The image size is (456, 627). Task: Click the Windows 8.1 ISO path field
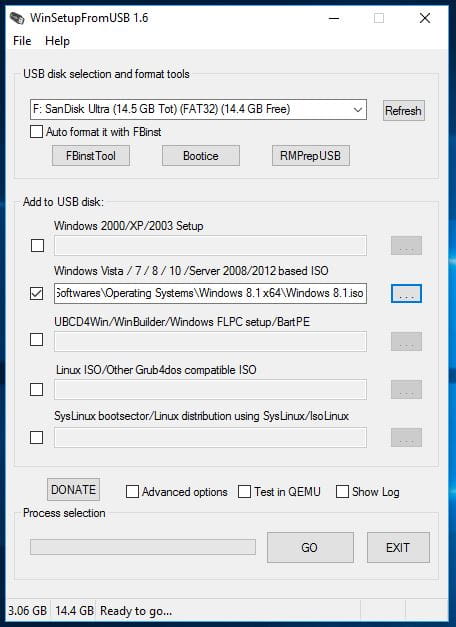(210, 293)
